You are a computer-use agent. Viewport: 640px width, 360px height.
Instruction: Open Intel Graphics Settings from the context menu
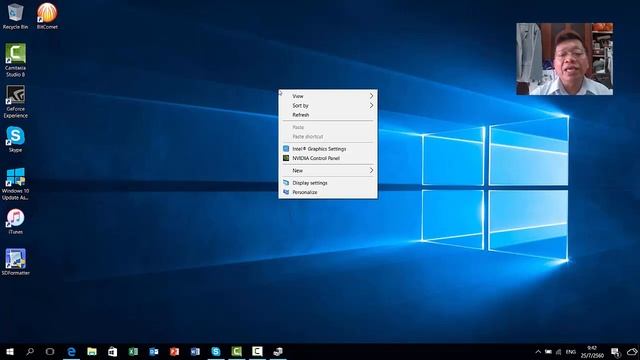click(x=328, y=149)
